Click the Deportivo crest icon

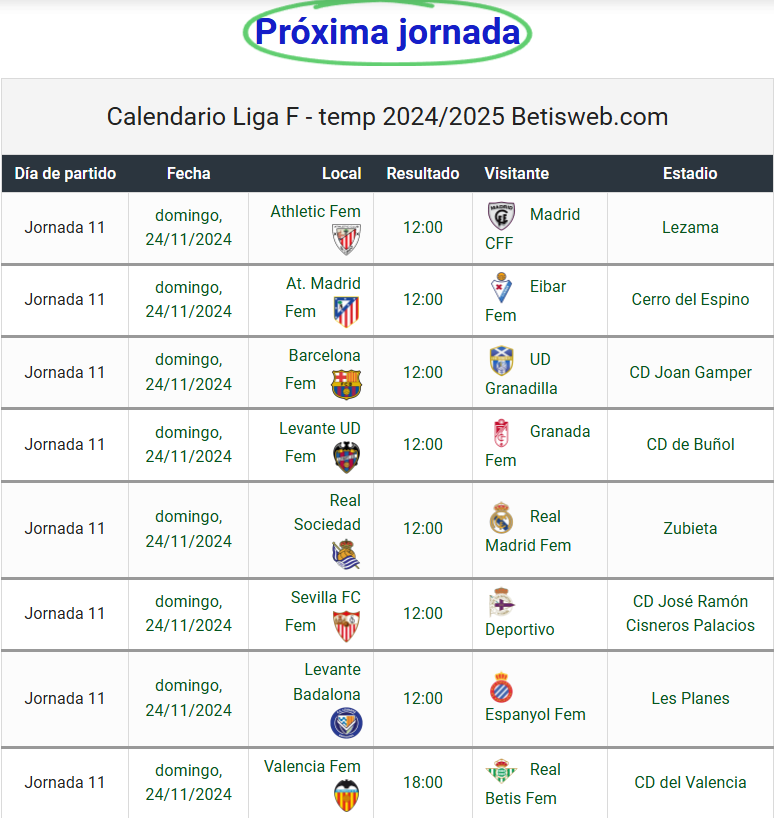[x=501, y=603]
